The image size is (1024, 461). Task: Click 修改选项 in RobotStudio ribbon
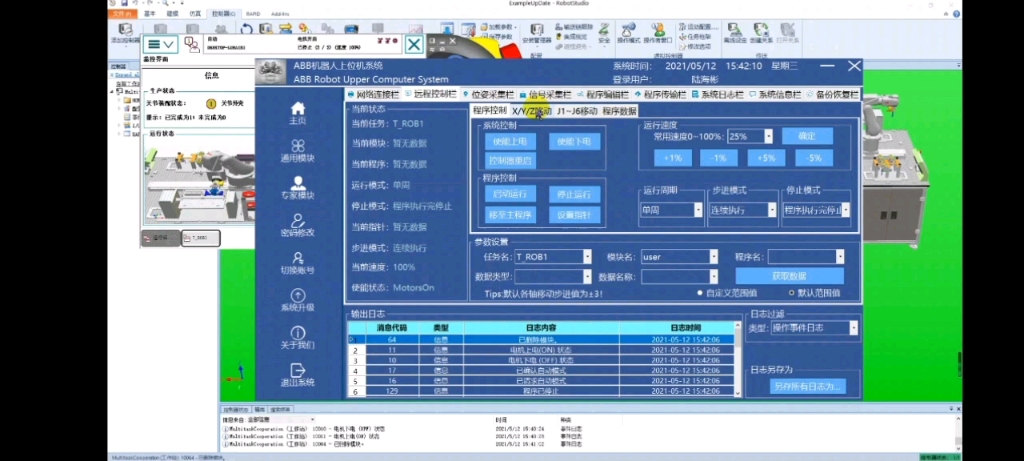pos(695,46)
